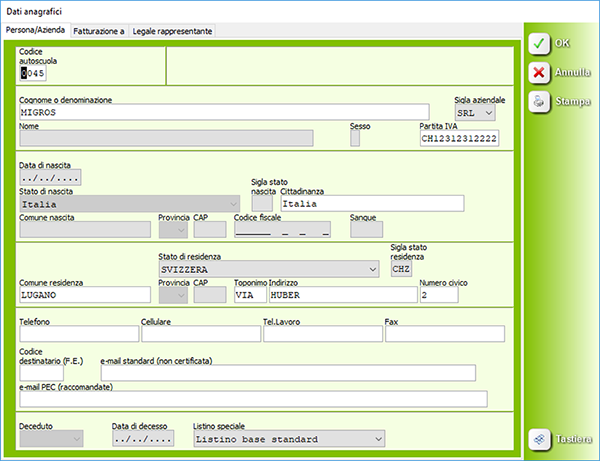Click the red X Annulla icon

click(x=538, y=72)
